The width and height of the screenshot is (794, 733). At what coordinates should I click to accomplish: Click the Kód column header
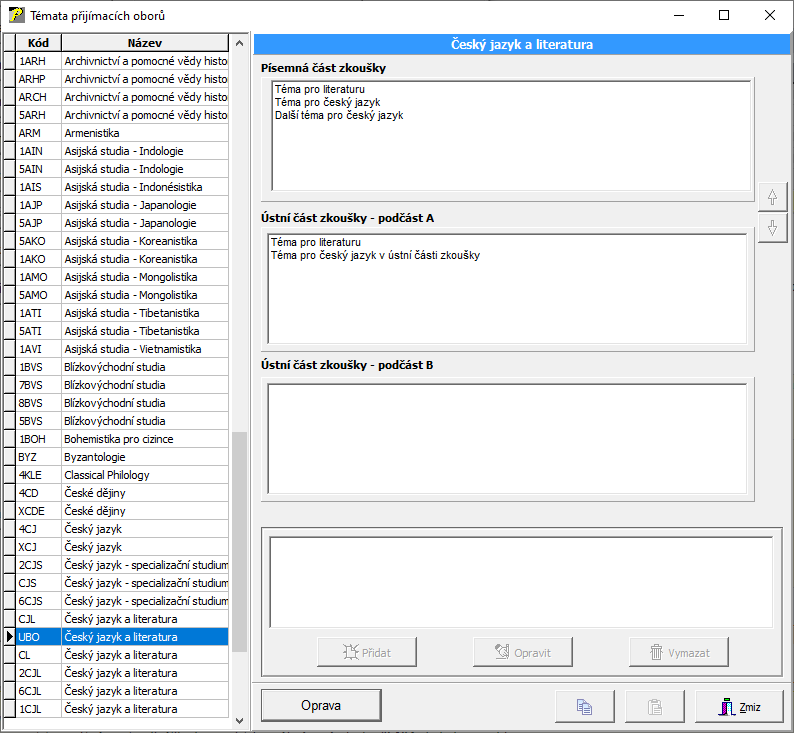[x=39, y=43]
